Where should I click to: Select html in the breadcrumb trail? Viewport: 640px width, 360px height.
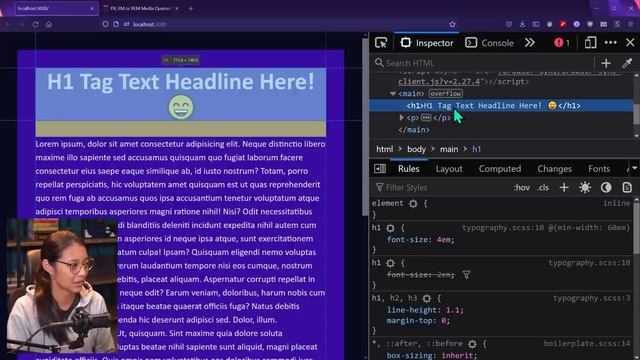coord(384,149)
